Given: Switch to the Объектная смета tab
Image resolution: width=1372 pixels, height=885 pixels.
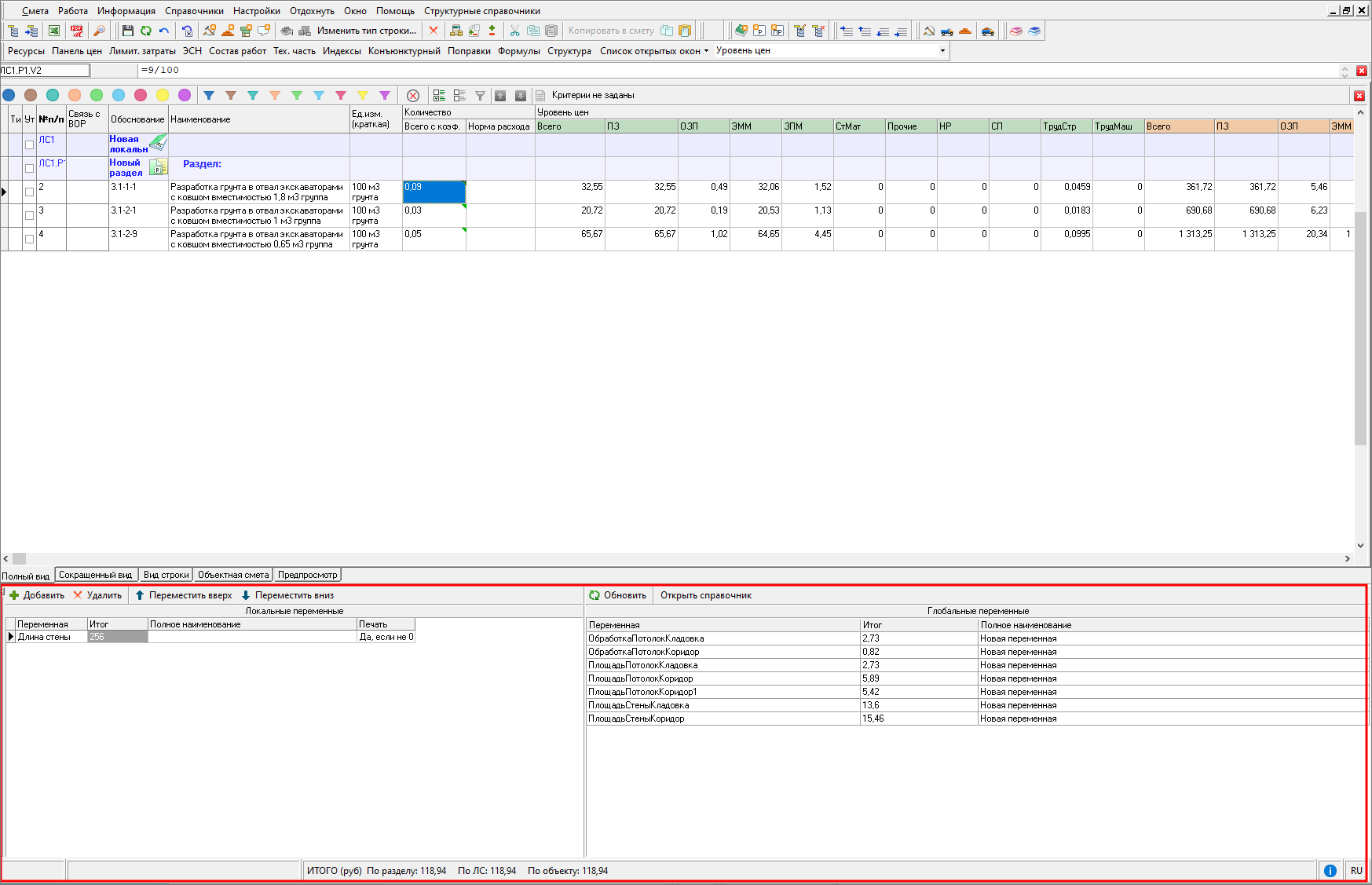Looking at the screenshot, I should click(x=233, y=575).
